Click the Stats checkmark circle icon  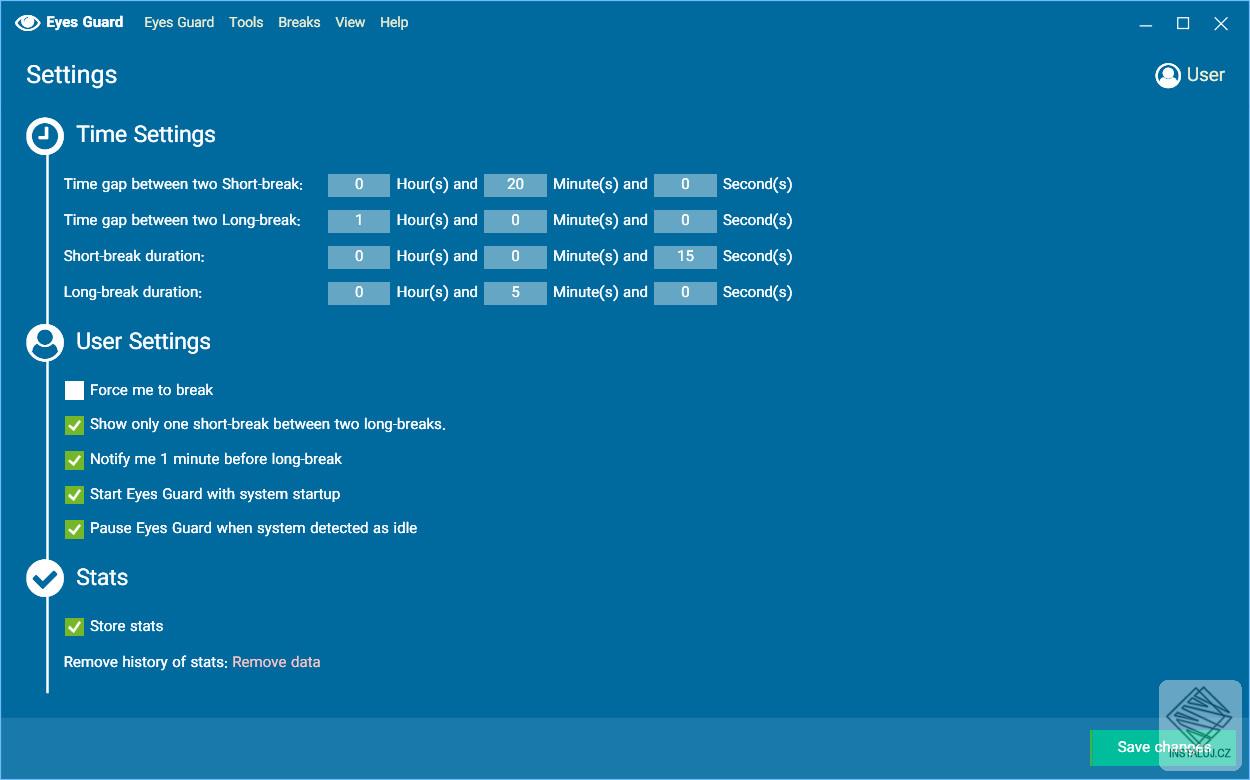pos(45,578)
